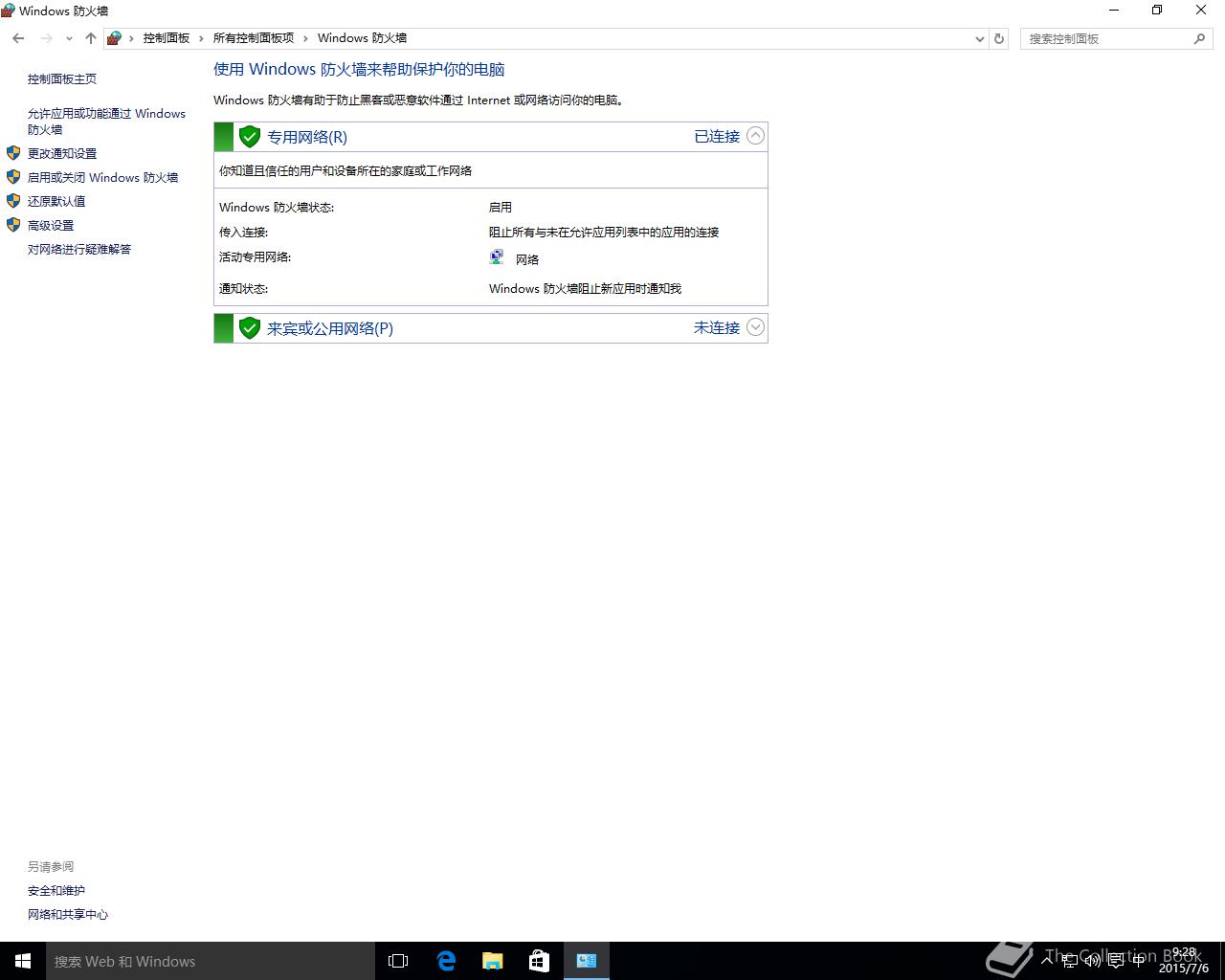Go back with the Back arrow
This screenshot has width=1225, height=980.
(18, 38)
